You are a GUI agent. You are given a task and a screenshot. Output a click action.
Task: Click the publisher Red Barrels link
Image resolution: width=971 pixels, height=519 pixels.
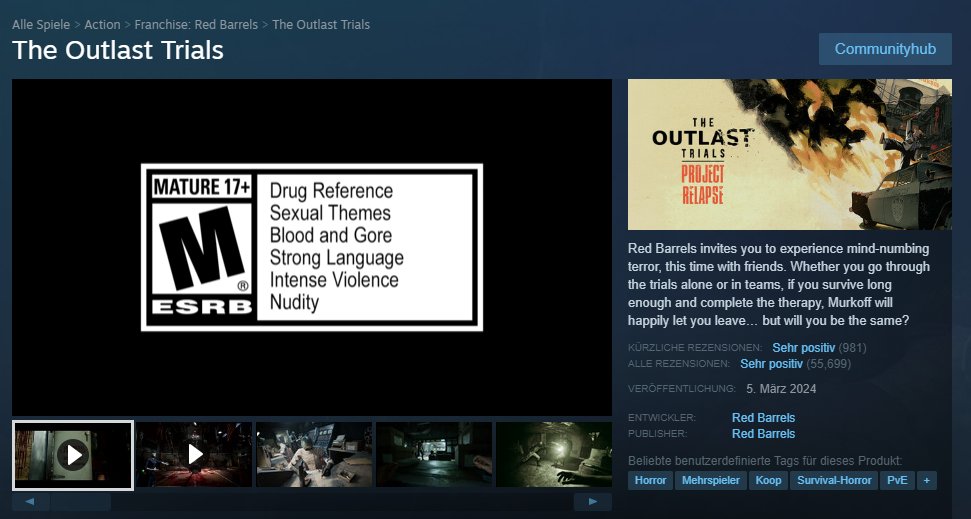[763, 434]
